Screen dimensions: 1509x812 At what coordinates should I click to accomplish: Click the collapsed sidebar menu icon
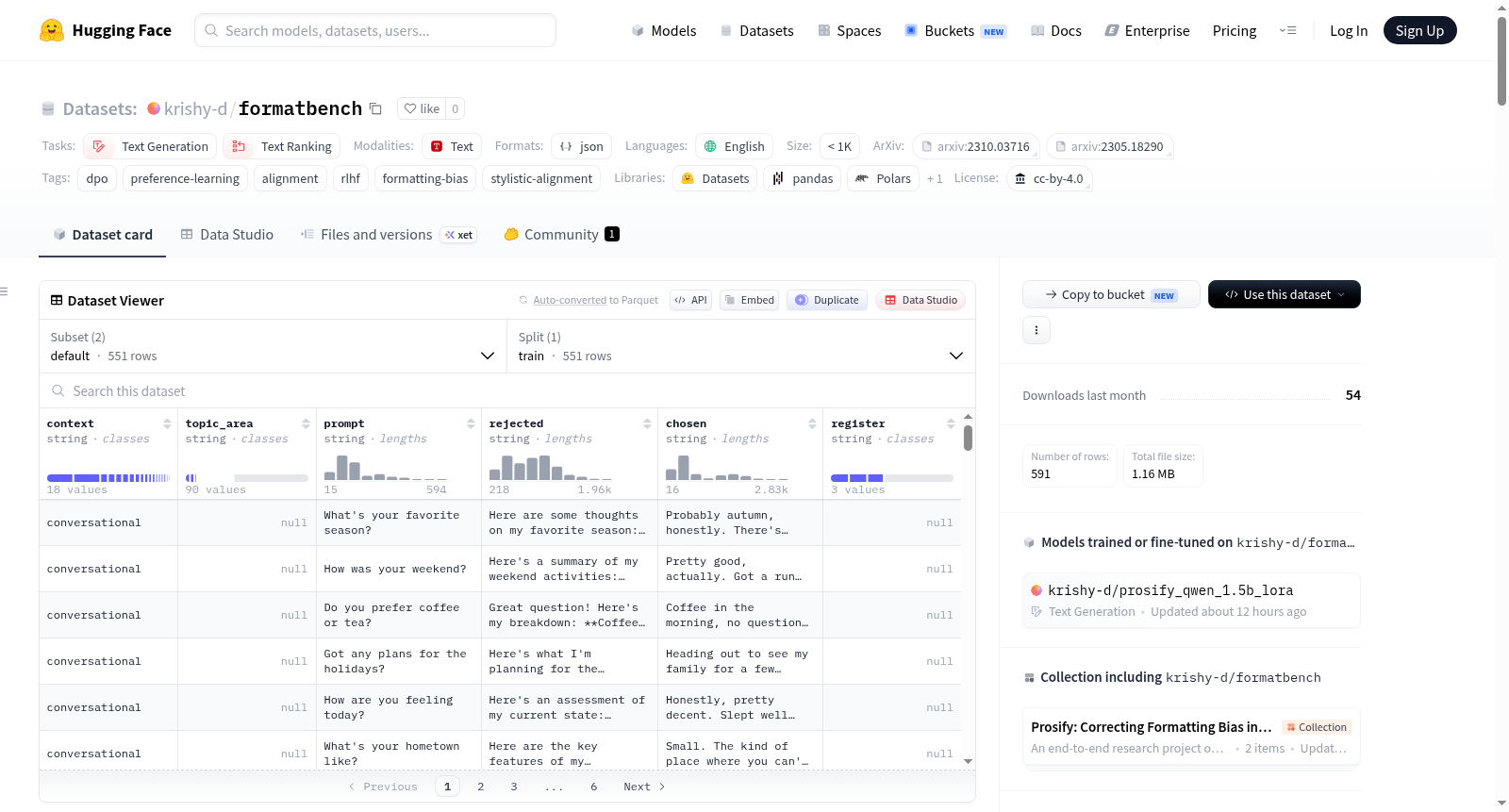(5, 291)
